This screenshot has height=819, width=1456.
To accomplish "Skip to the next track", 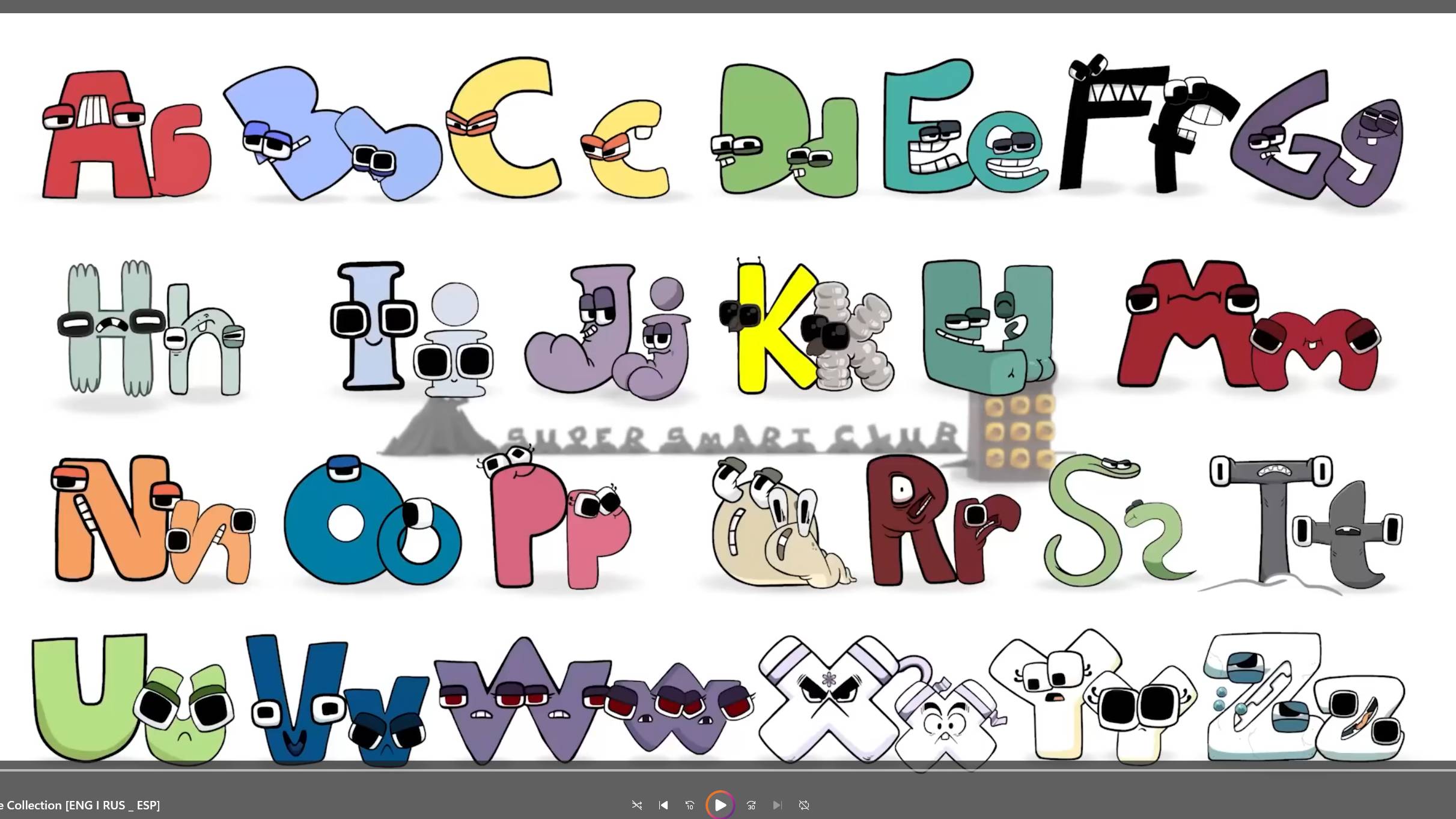I will 777,805.
